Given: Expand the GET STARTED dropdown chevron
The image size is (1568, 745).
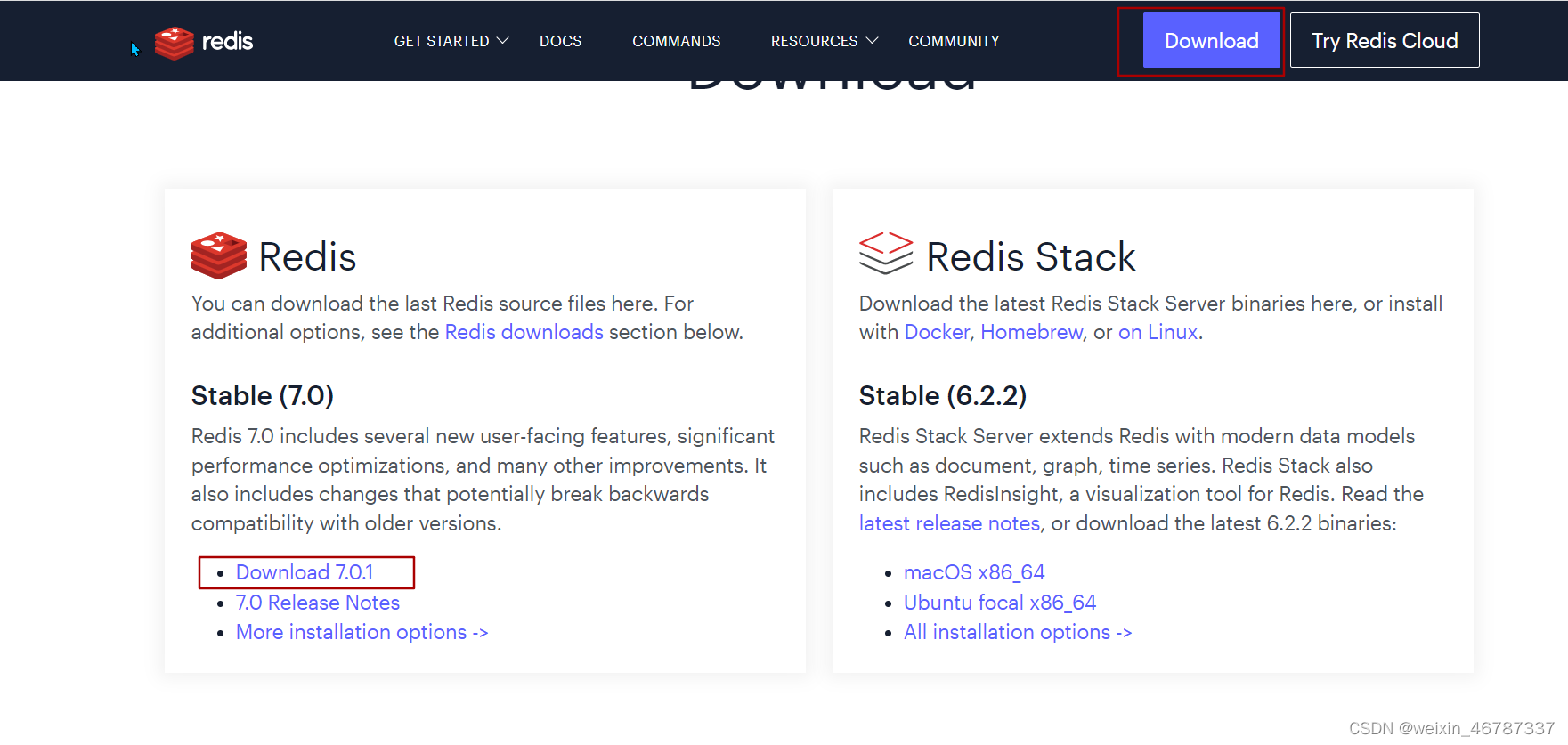Looking at the screenshot, I should (503, 41).
